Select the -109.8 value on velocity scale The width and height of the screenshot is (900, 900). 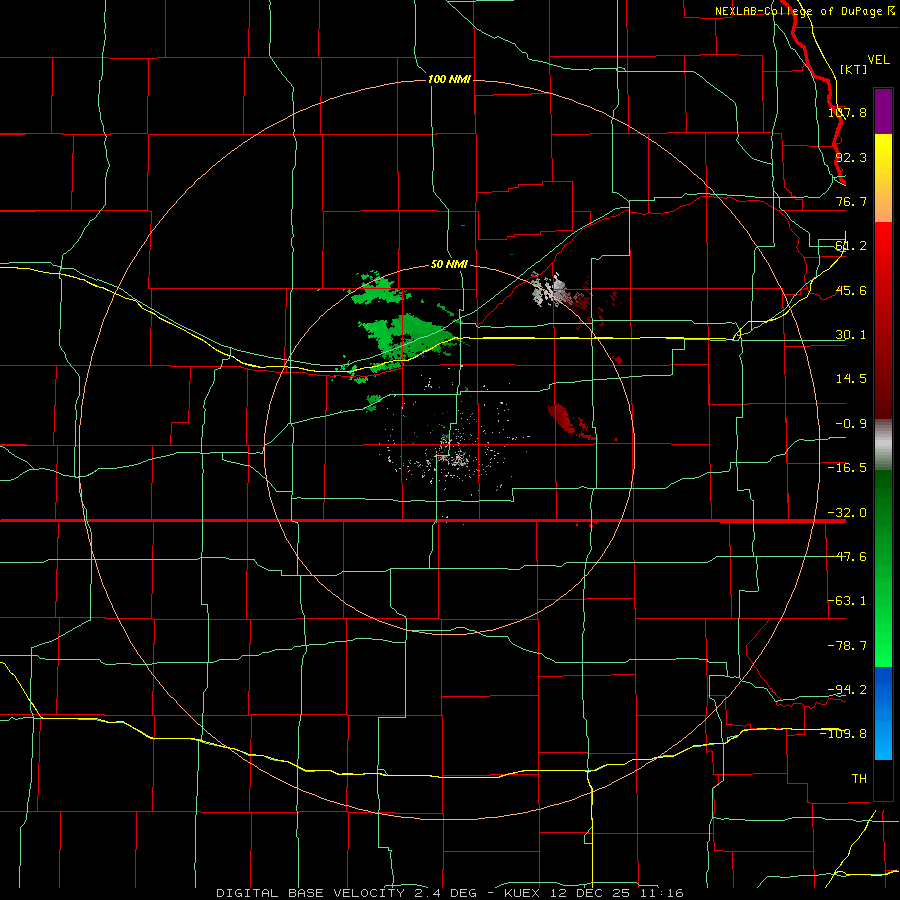pos(844,734)
